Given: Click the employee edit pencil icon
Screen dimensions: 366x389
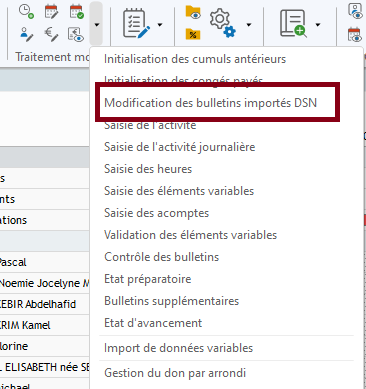Looking at the screenshot, I should click(26, 34).
